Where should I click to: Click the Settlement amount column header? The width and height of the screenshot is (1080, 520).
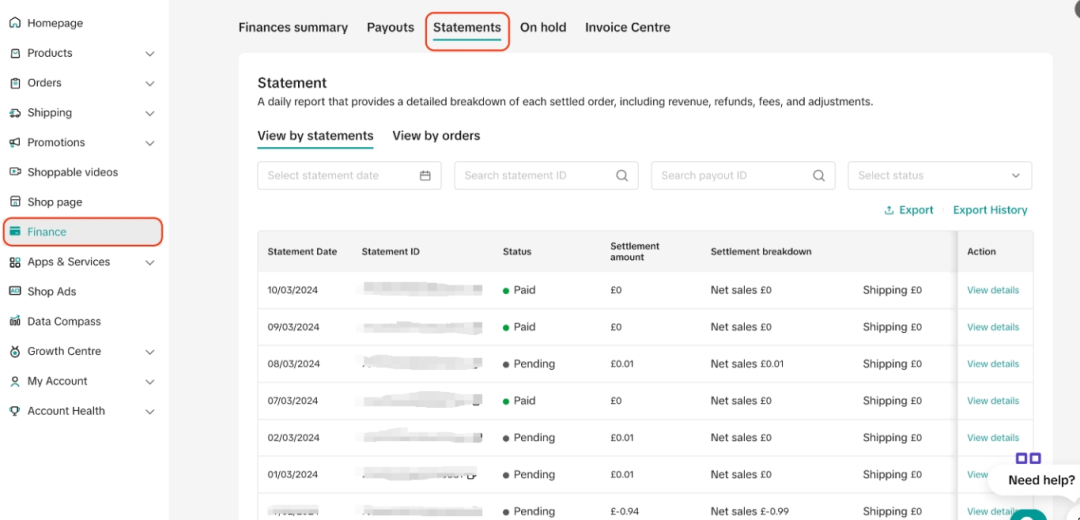point(634,251)
